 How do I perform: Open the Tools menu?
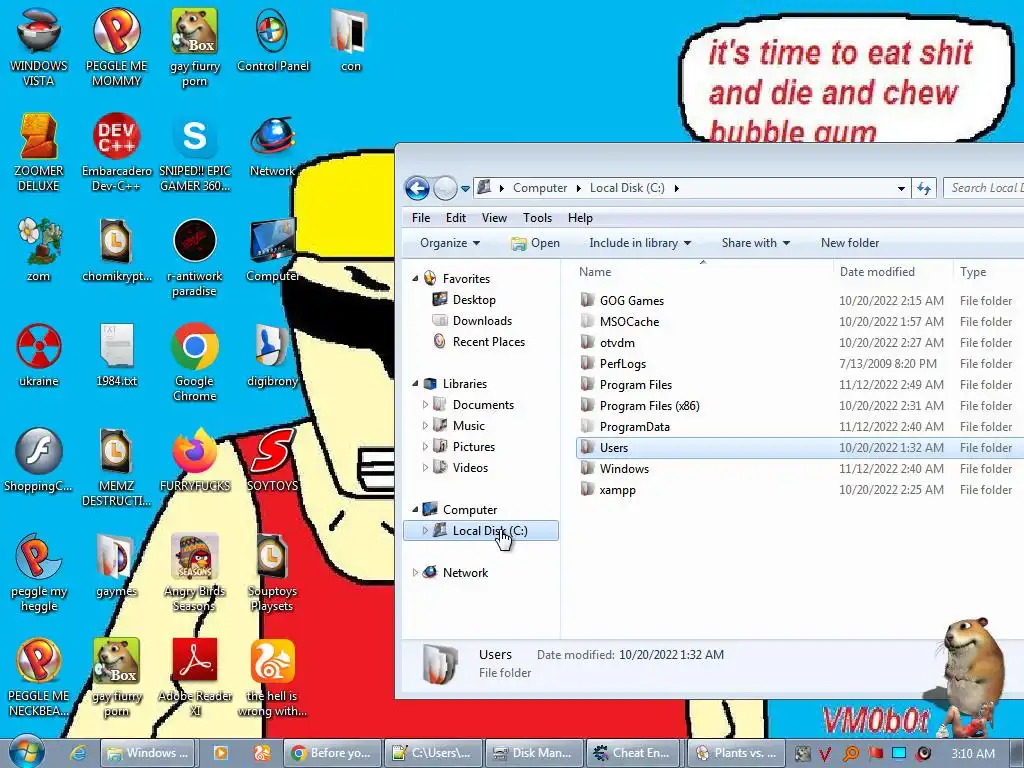click(x=537, y=218)
